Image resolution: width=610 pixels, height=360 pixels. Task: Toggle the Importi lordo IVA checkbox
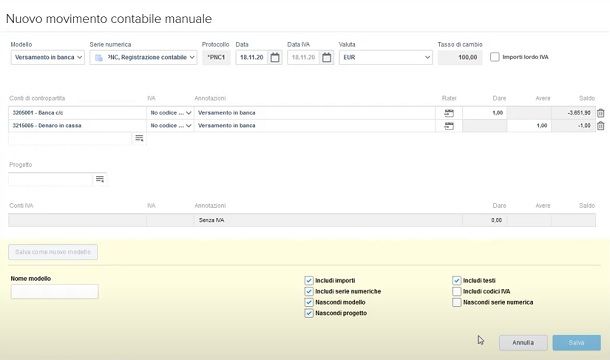[494, 57]
